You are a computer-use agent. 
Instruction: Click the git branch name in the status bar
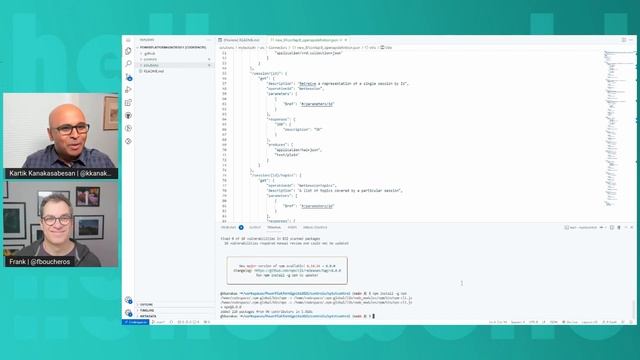click(x=158, y=322)
